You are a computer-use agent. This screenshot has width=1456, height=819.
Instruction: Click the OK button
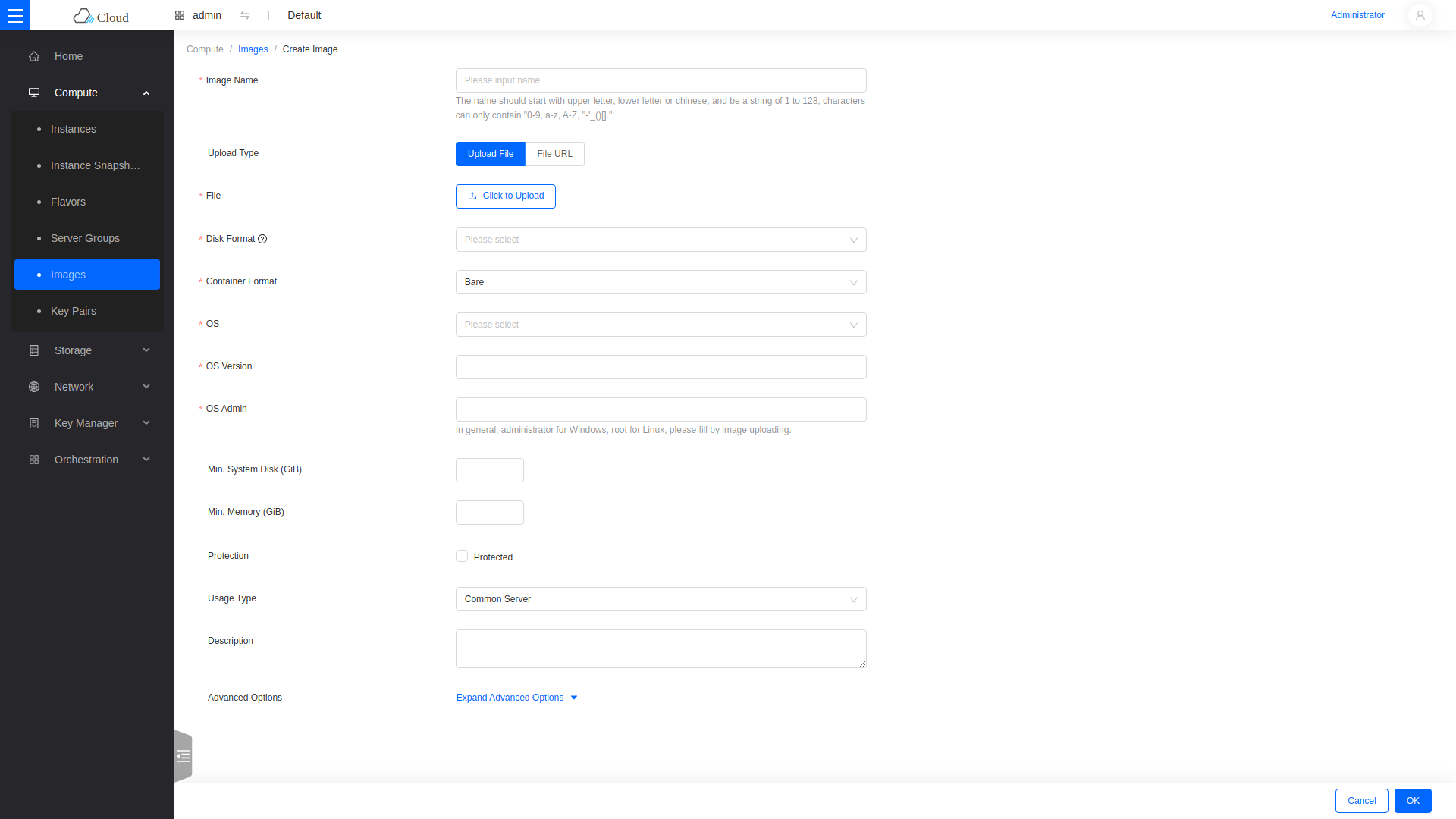(x=1413, y=801)
